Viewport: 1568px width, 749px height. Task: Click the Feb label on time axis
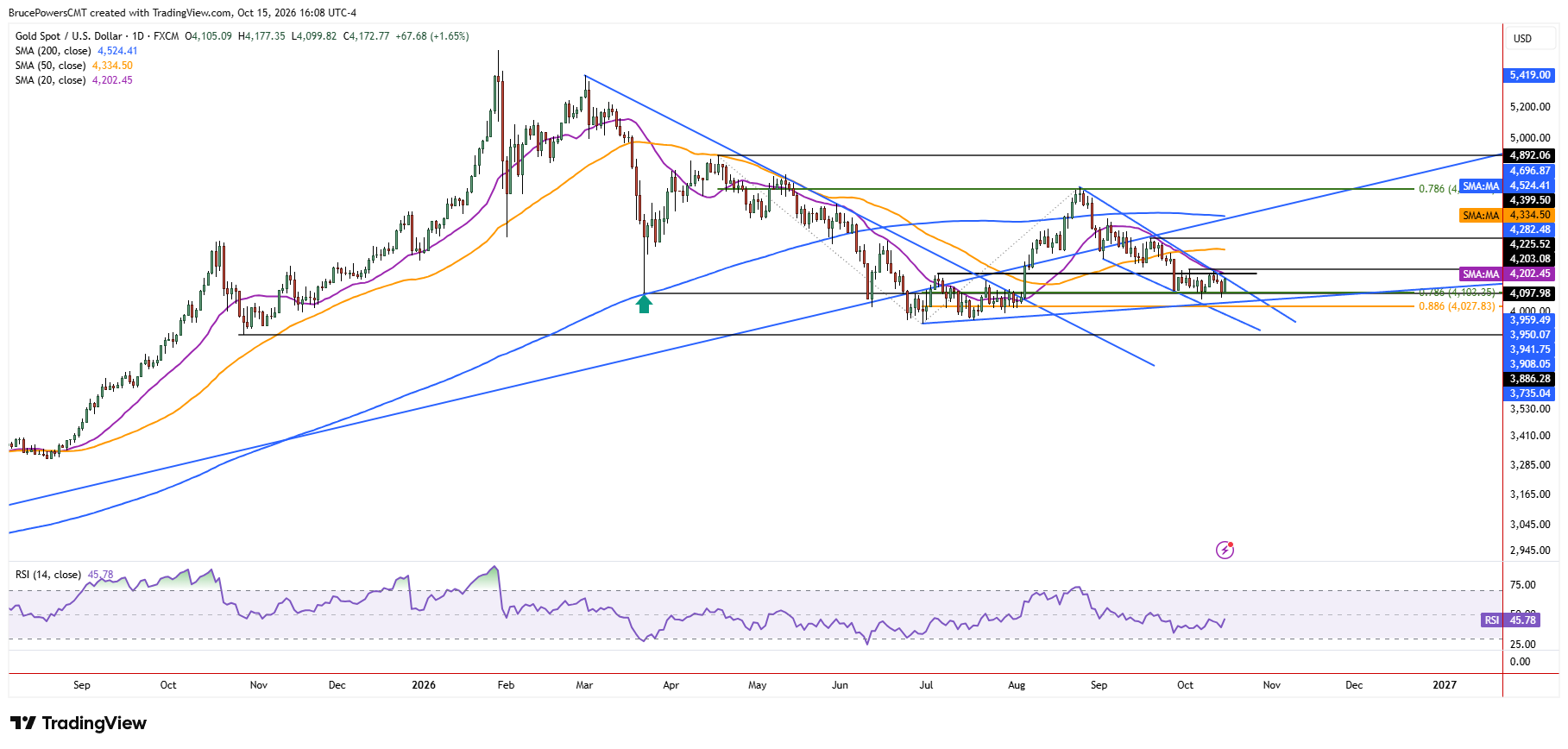506,685
